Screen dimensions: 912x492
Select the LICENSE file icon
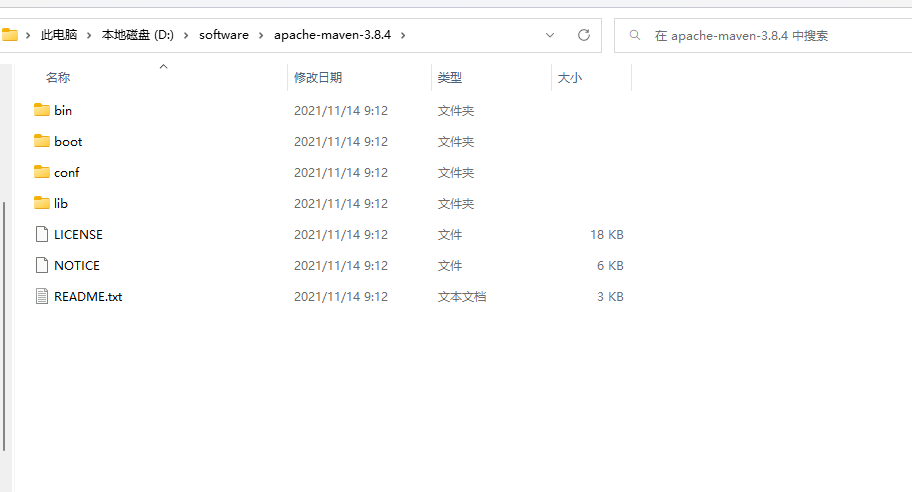42,234
